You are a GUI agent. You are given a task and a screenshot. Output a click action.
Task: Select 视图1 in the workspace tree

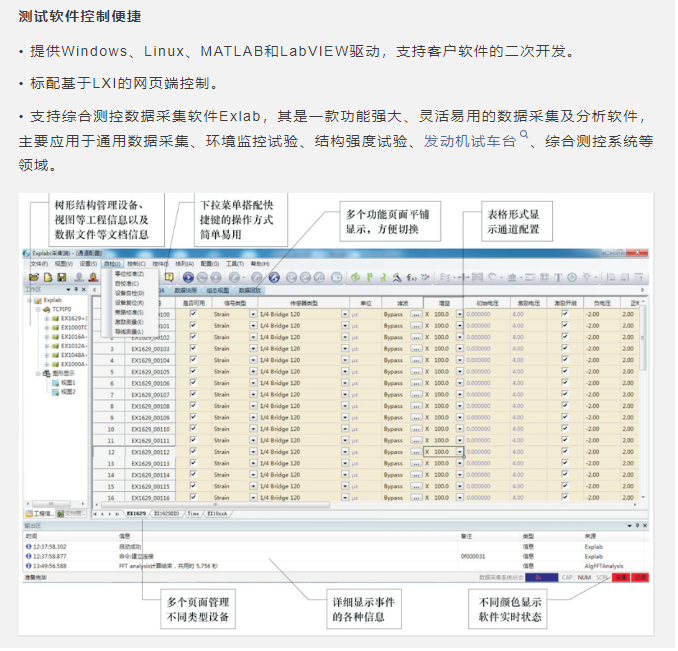[x=68, y=382]
